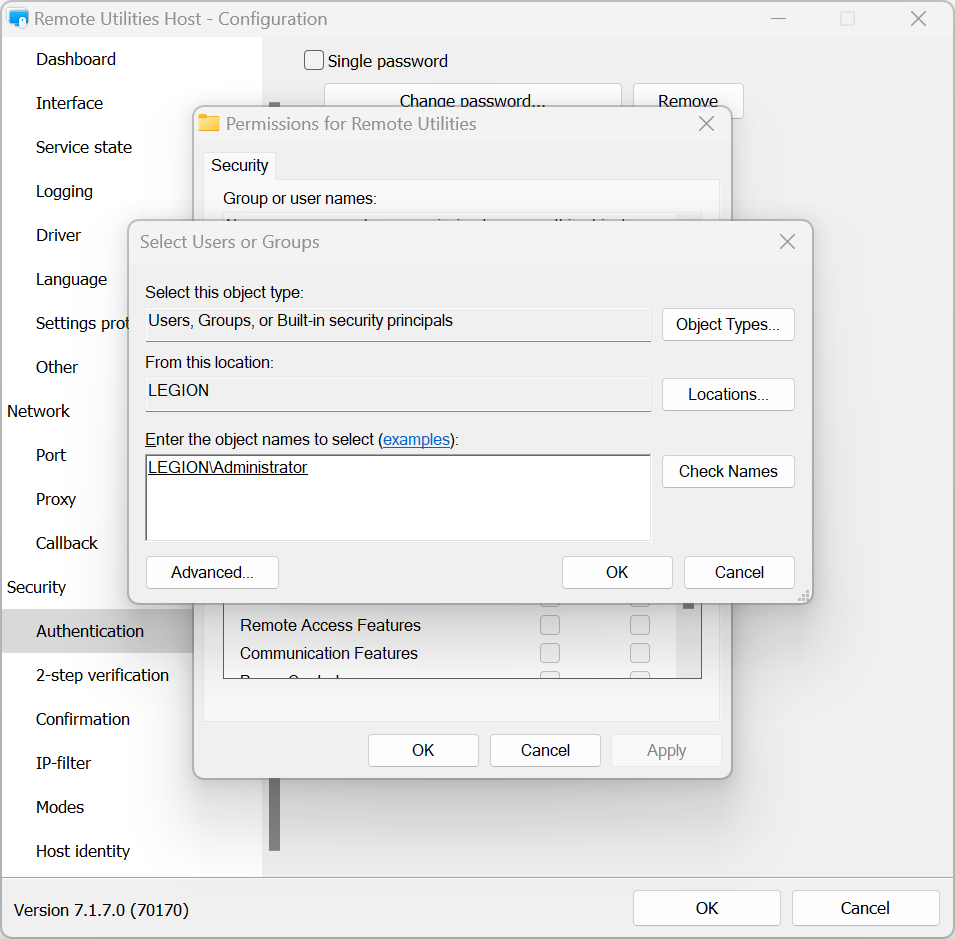Confirm user selection with OK
The width and height of the screenshot is (955, 939).
(616, 572)
